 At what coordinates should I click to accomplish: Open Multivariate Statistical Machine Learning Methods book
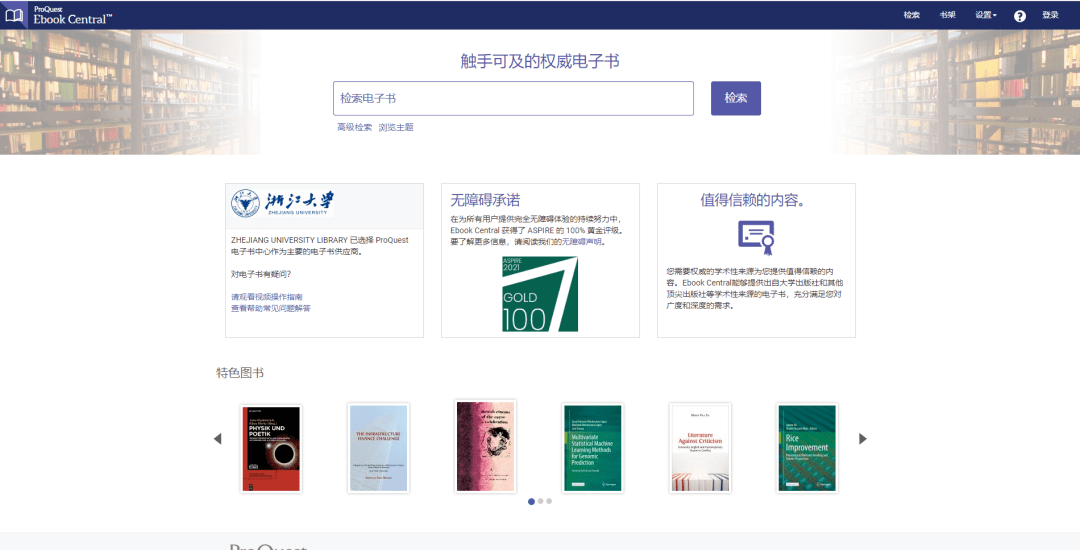click(x=593, y=448)
